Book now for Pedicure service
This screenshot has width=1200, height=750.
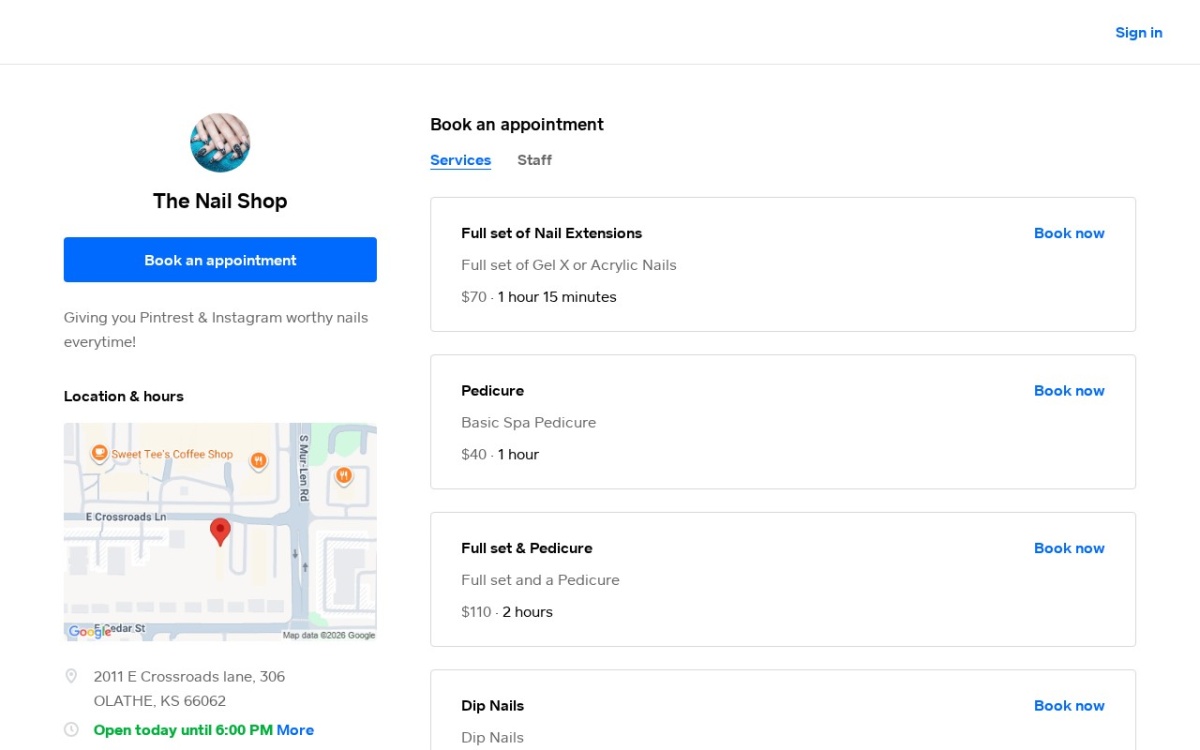(x=1069, y=391)
